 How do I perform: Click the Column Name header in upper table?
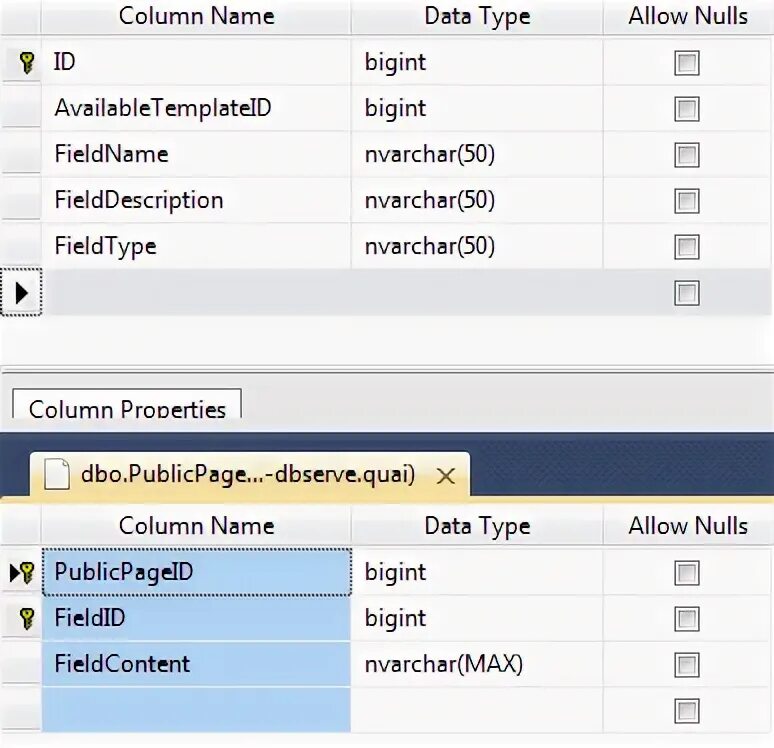coord(196,16)
